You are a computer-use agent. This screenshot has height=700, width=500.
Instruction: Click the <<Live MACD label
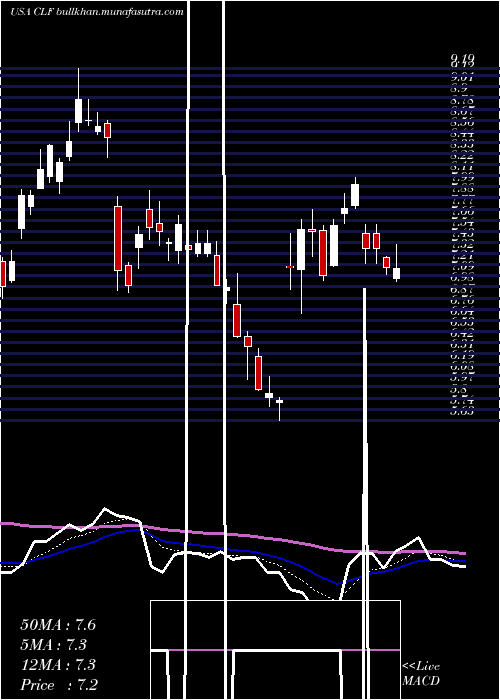(421, 673)
